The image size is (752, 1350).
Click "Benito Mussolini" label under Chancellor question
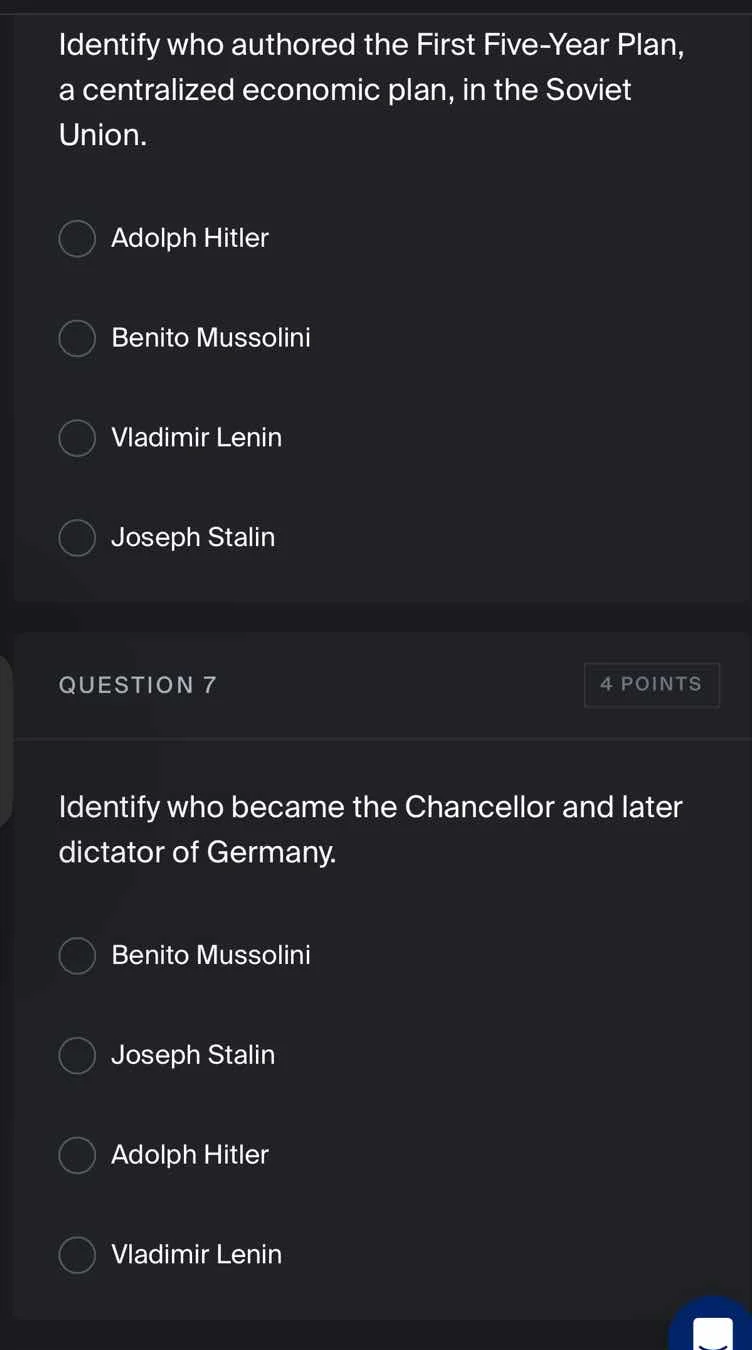coord(211,956)
